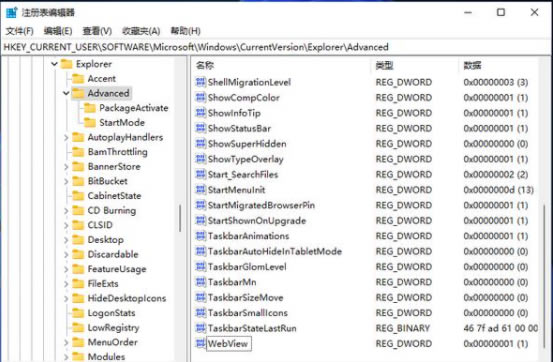Collapse the Advanced tree node
The width and height of the screenshot is (553, 362).
point(66,93)
